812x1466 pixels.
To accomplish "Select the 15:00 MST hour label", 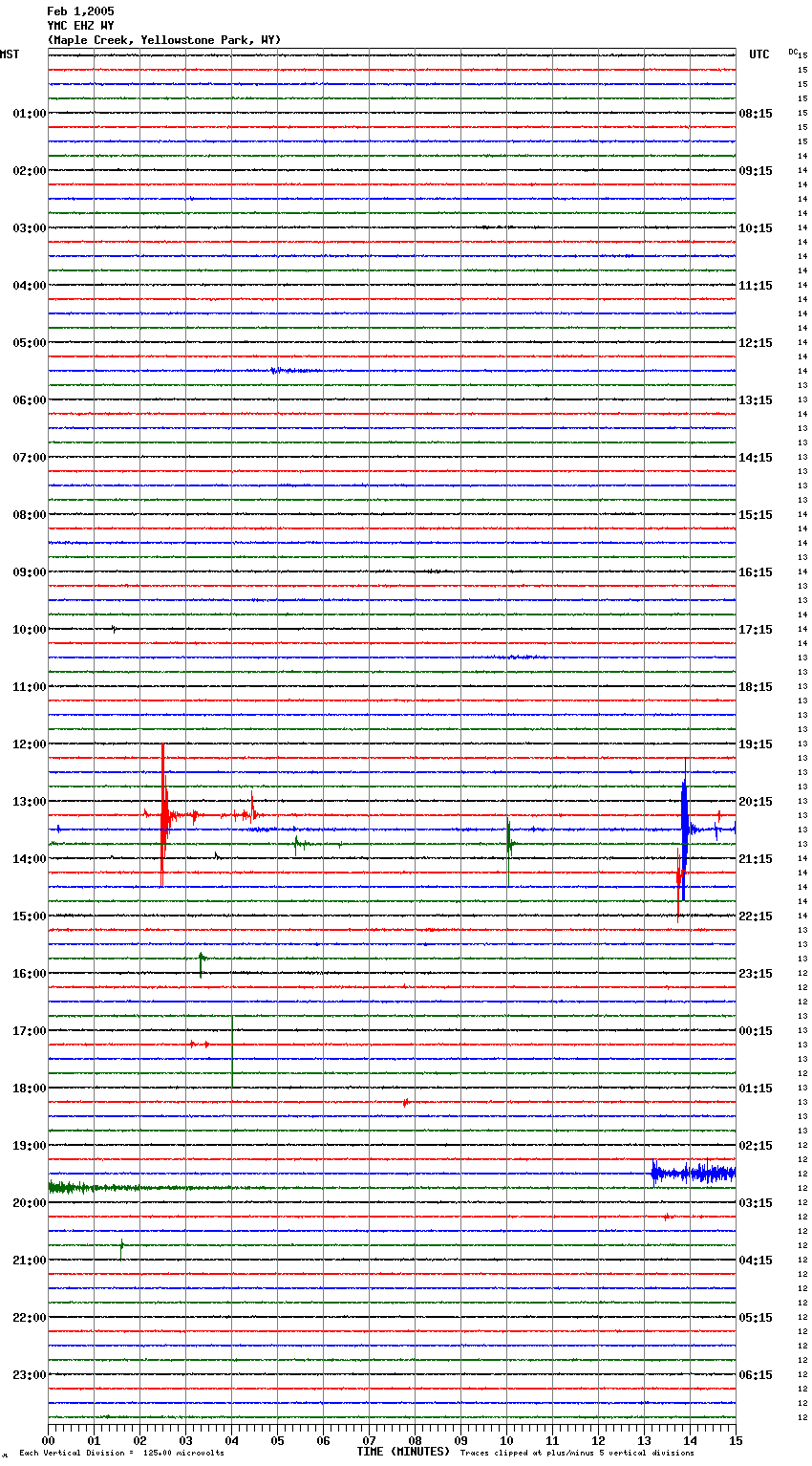I will [x=30, y=916].
